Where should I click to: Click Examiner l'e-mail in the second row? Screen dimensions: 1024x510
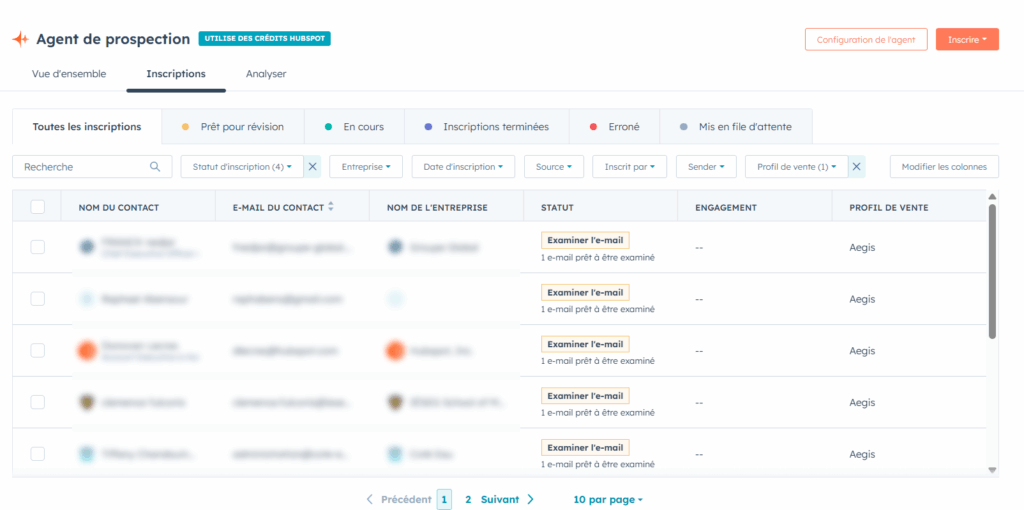click(585, 292)
